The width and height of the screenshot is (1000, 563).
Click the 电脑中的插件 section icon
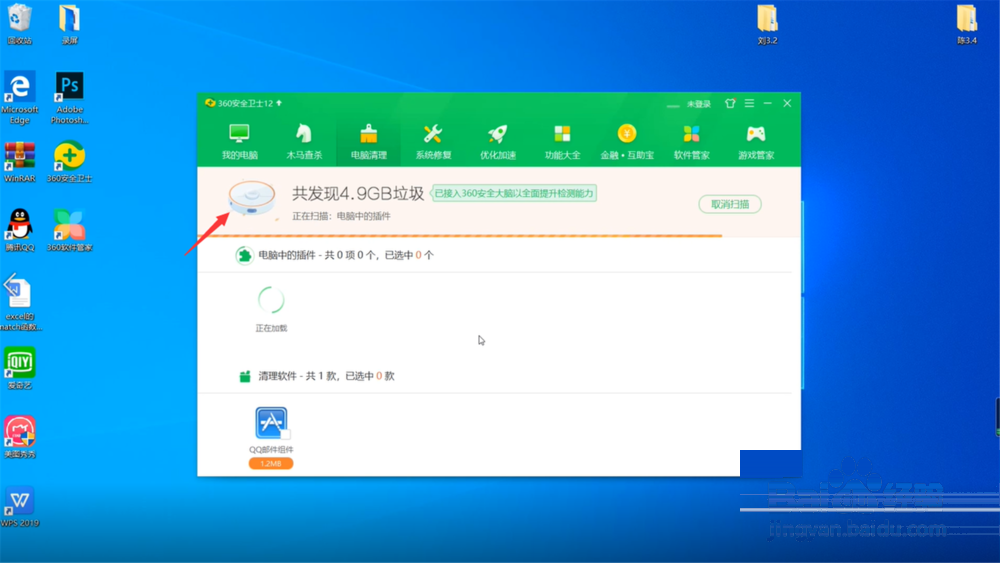pyautogui.click(x=244, y=255)
